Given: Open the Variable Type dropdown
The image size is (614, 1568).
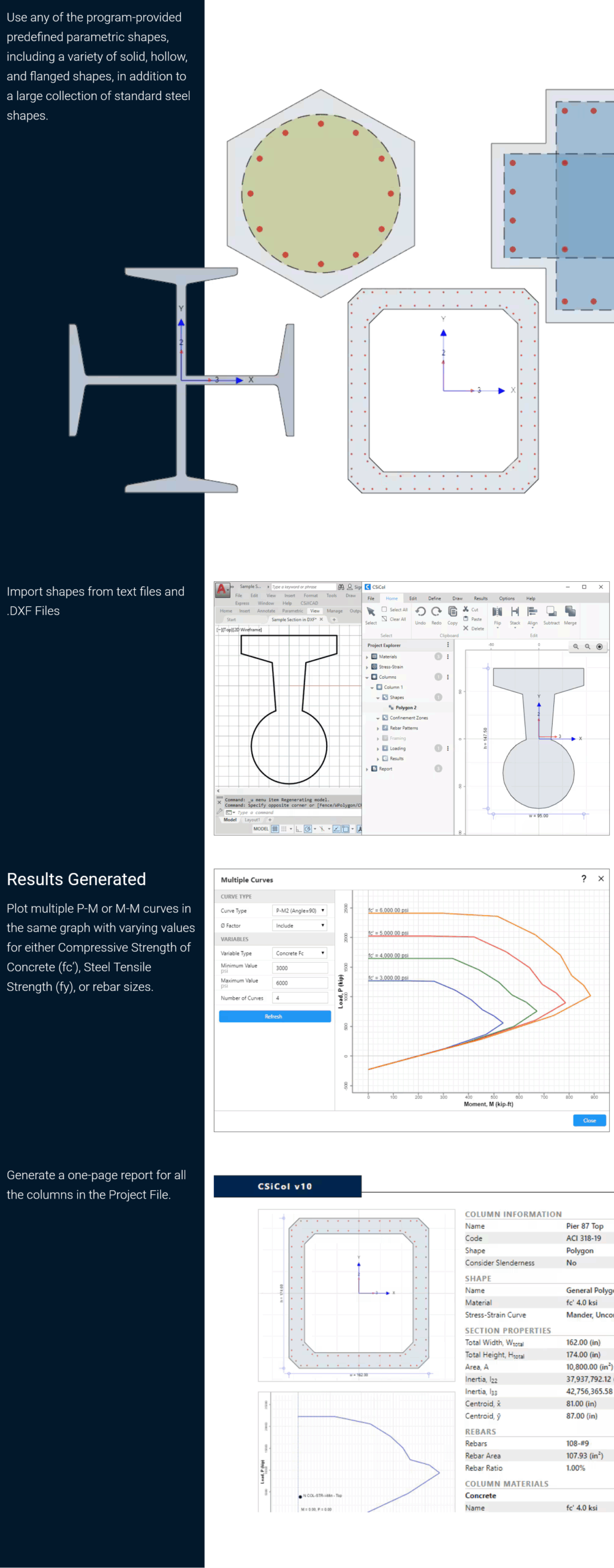Looking at the screenshot, I should click(300, 953).
